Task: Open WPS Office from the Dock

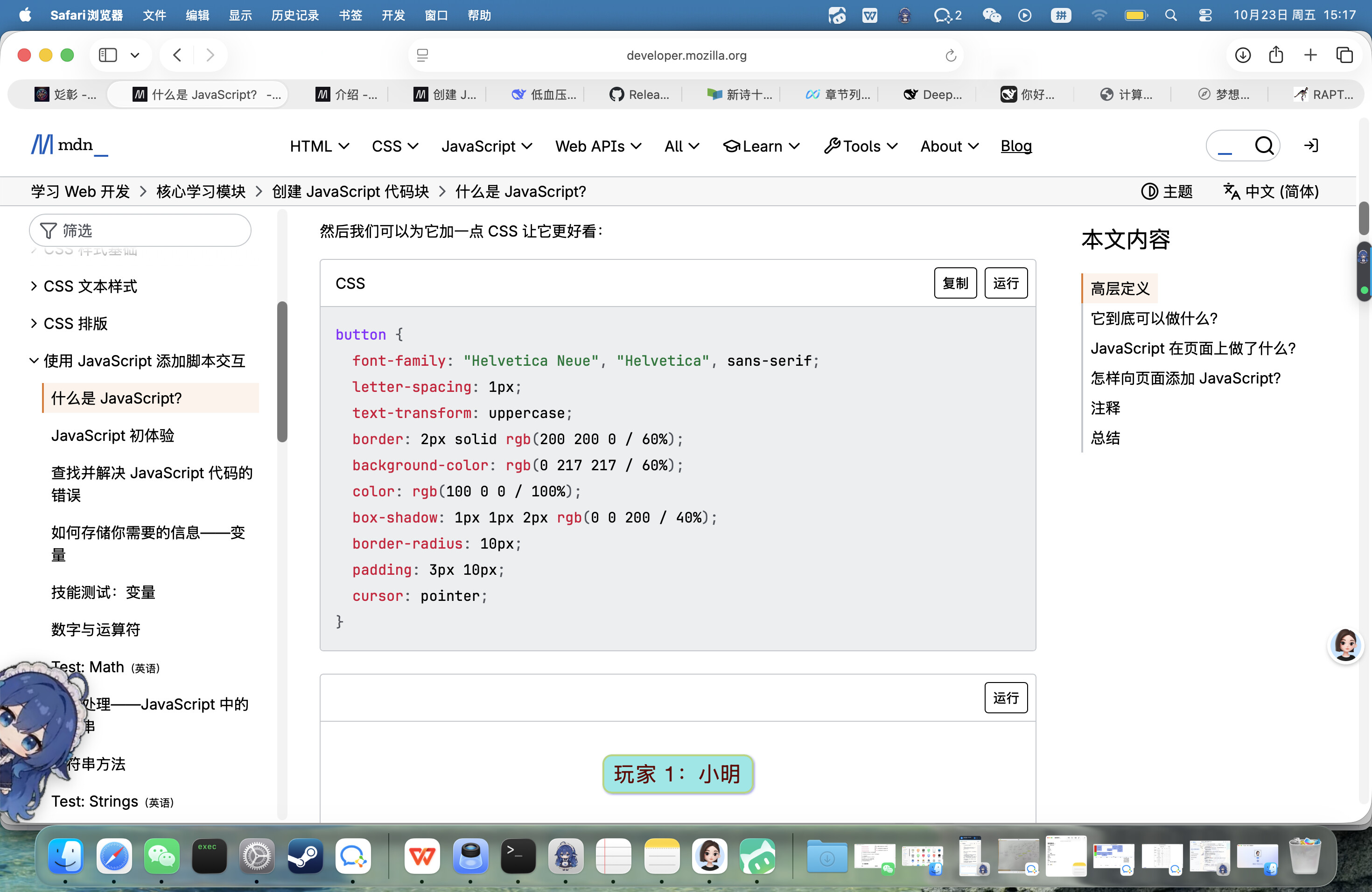Action: coord(422,856)
